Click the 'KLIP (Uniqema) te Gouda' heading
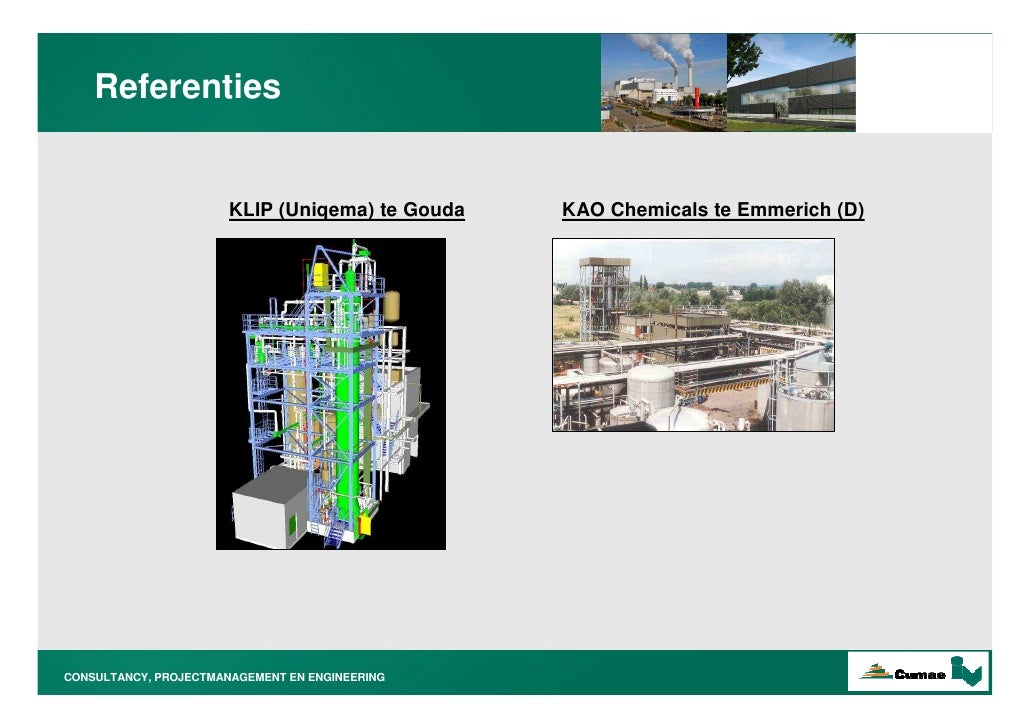Screen dimensions: 1030x728 coord(347,210)
